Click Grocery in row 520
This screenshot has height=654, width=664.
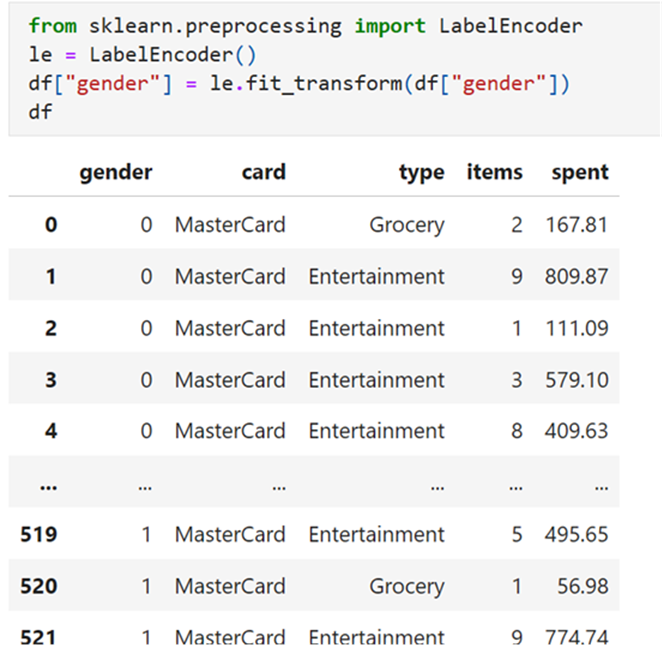tap(407, 587)
